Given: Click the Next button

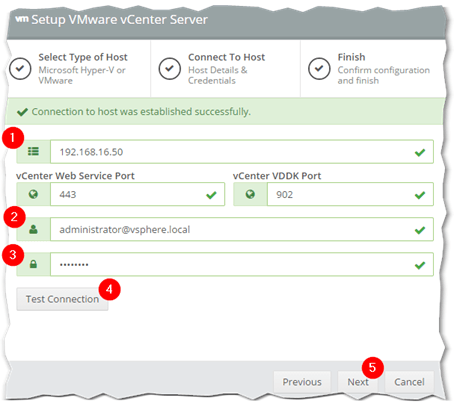Looking at the screenshot, I should [358, 382].
